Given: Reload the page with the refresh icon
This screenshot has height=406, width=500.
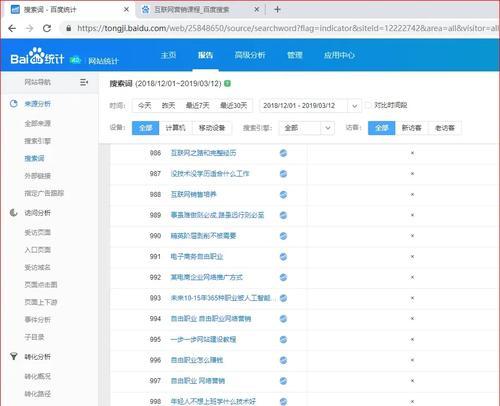Looking at the screenshot, I should pos(47,28).
